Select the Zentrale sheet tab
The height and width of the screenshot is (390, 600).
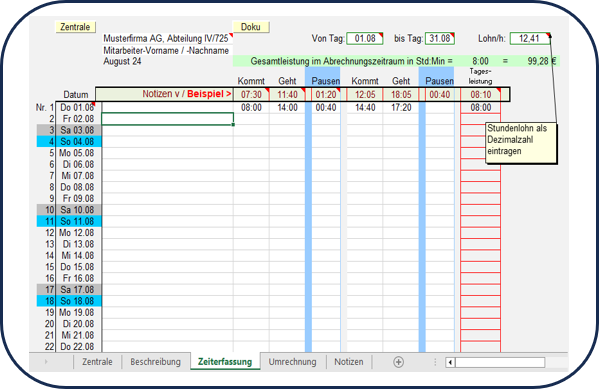click(97, 362)
